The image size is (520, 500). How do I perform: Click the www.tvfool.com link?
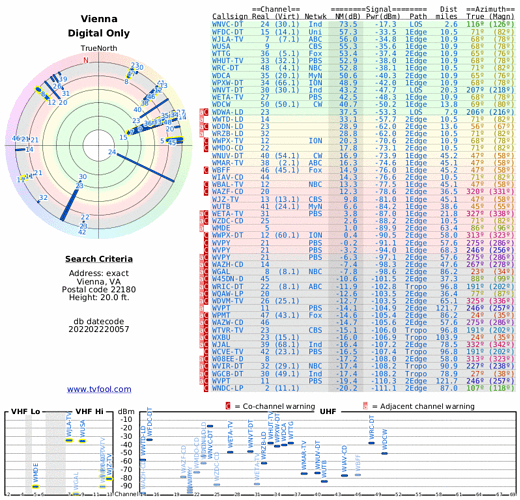(x=99, y=389)
